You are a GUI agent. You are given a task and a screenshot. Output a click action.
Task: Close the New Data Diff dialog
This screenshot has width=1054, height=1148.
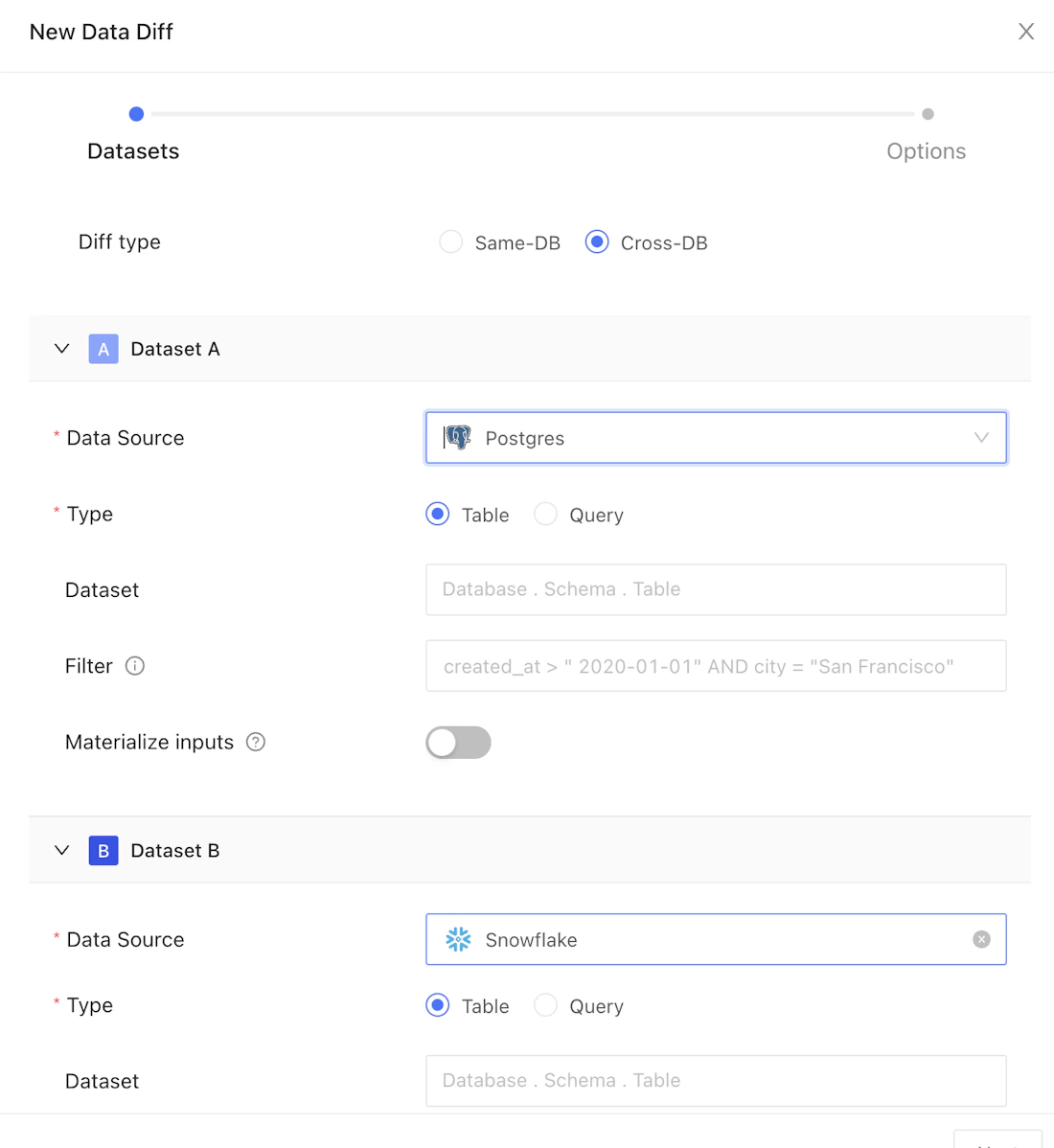point(1026,32)
